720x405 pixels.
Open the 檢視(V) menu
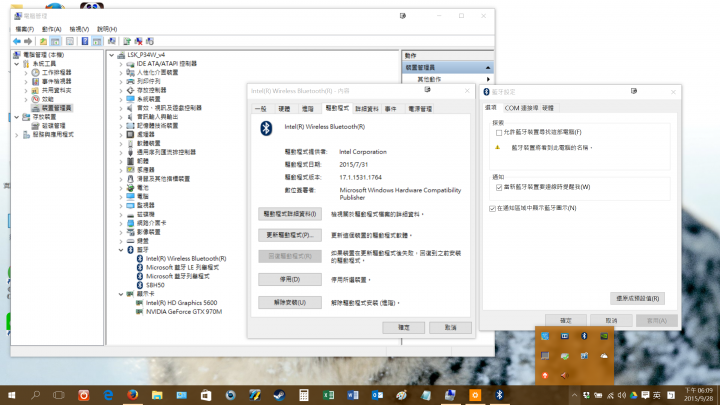coord(79,29)
